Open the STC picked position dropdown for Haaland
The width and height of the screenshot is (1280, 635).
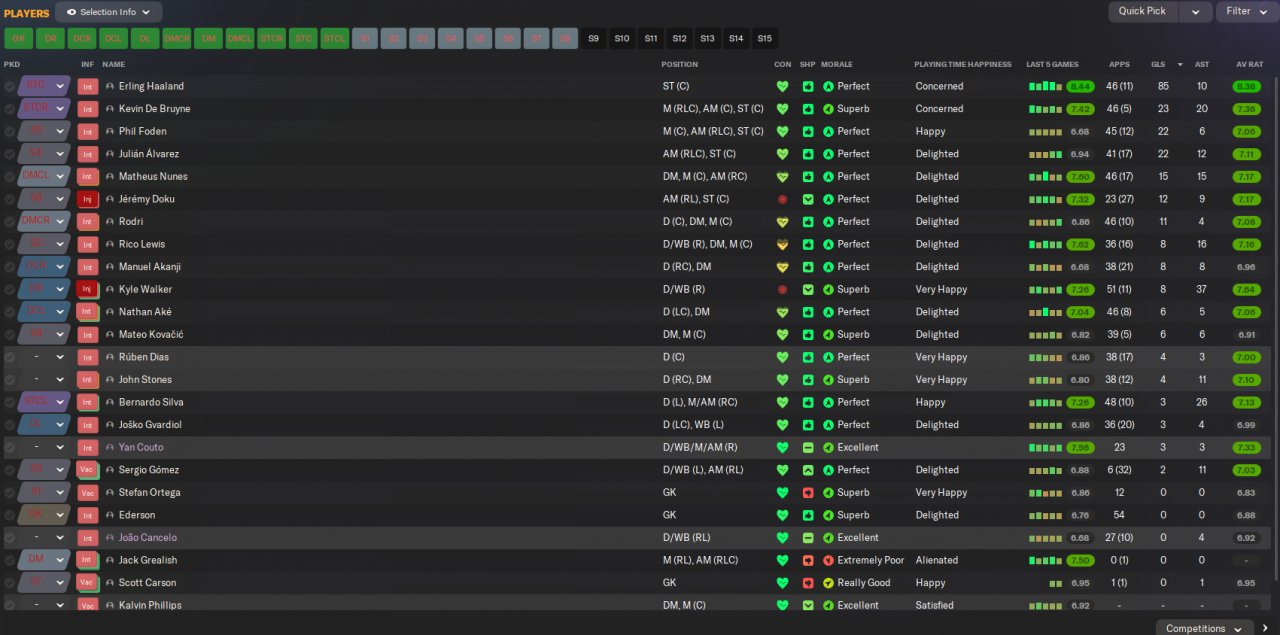tap(44, 86)
